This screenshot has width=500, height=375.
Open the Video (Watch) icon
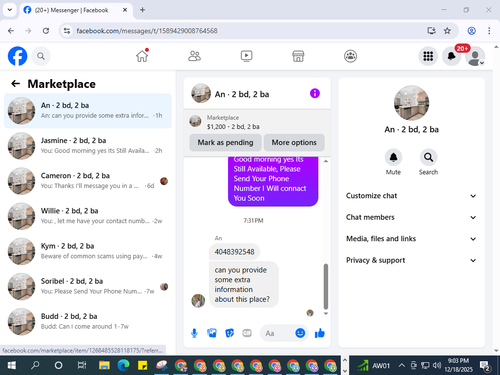click(246, 56)
